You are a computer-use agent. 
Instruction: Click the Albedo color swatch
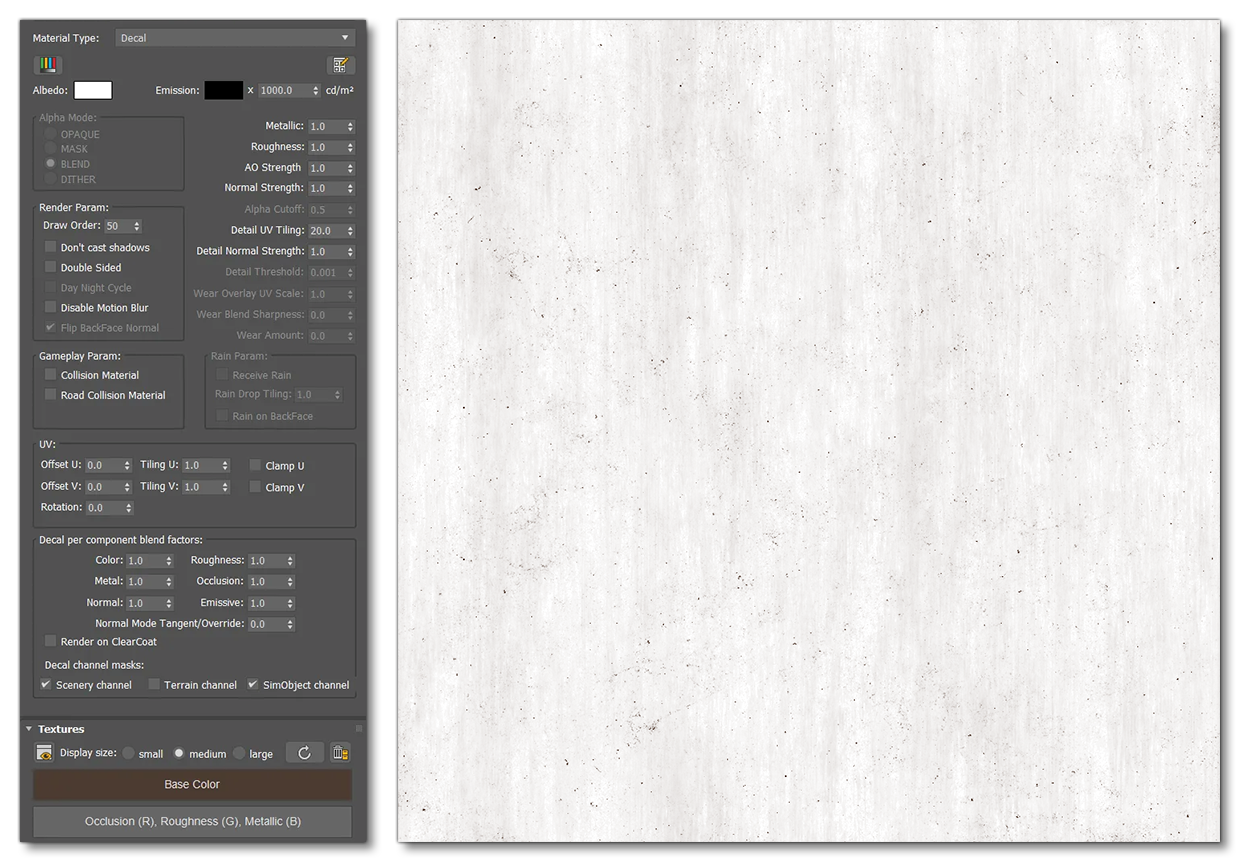94,90
